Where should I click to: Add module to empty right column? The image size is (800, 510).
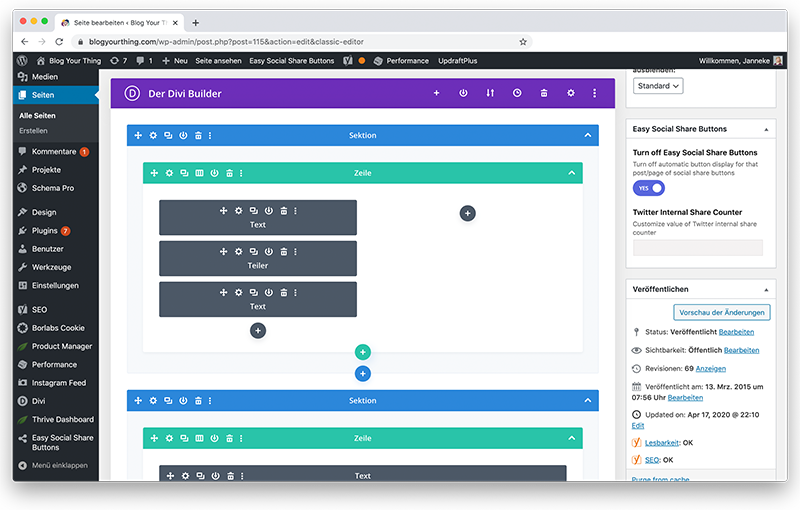(467, 213)
